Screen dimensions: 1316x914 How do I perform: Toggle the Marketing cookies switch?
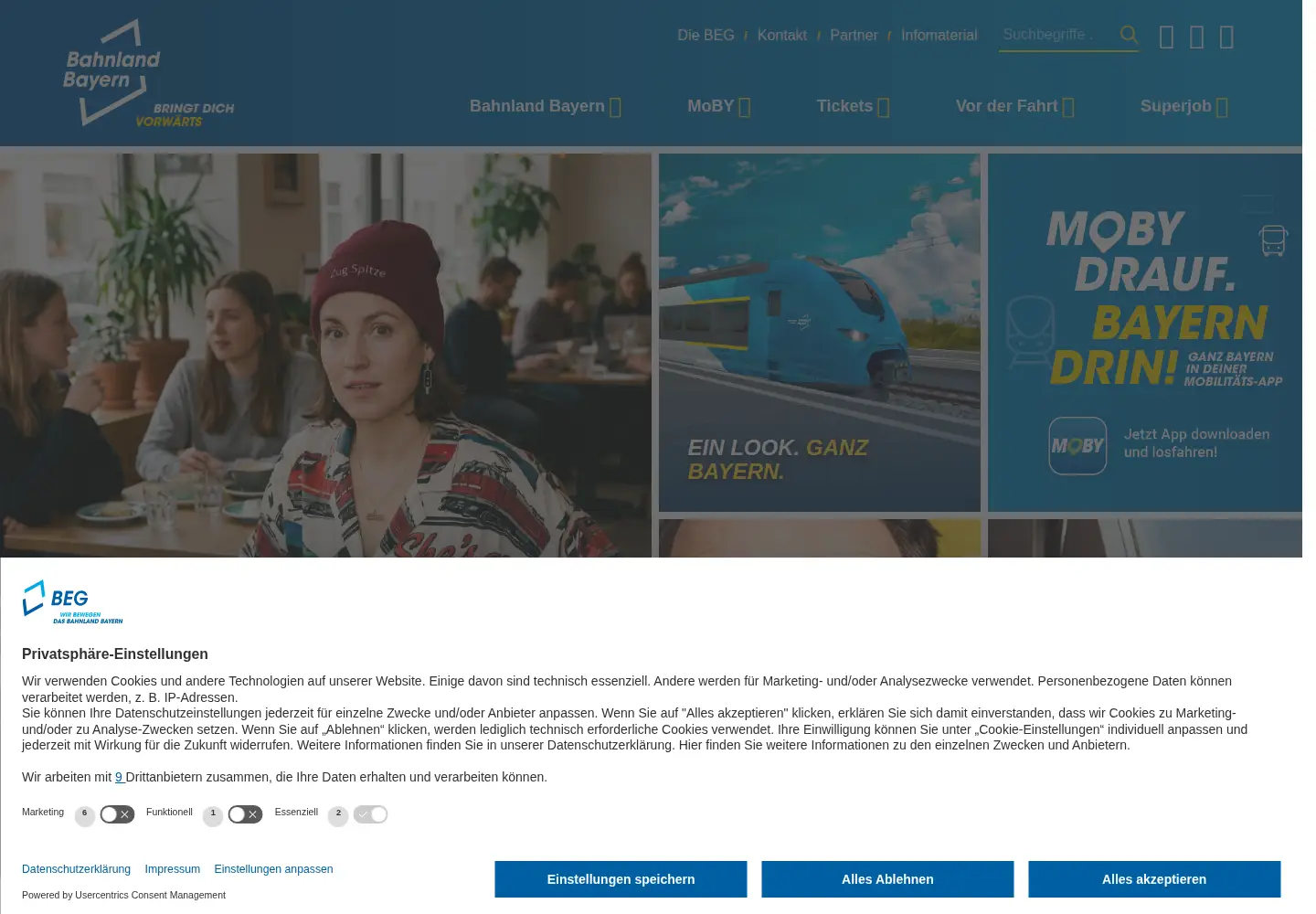tap(117, 814)
